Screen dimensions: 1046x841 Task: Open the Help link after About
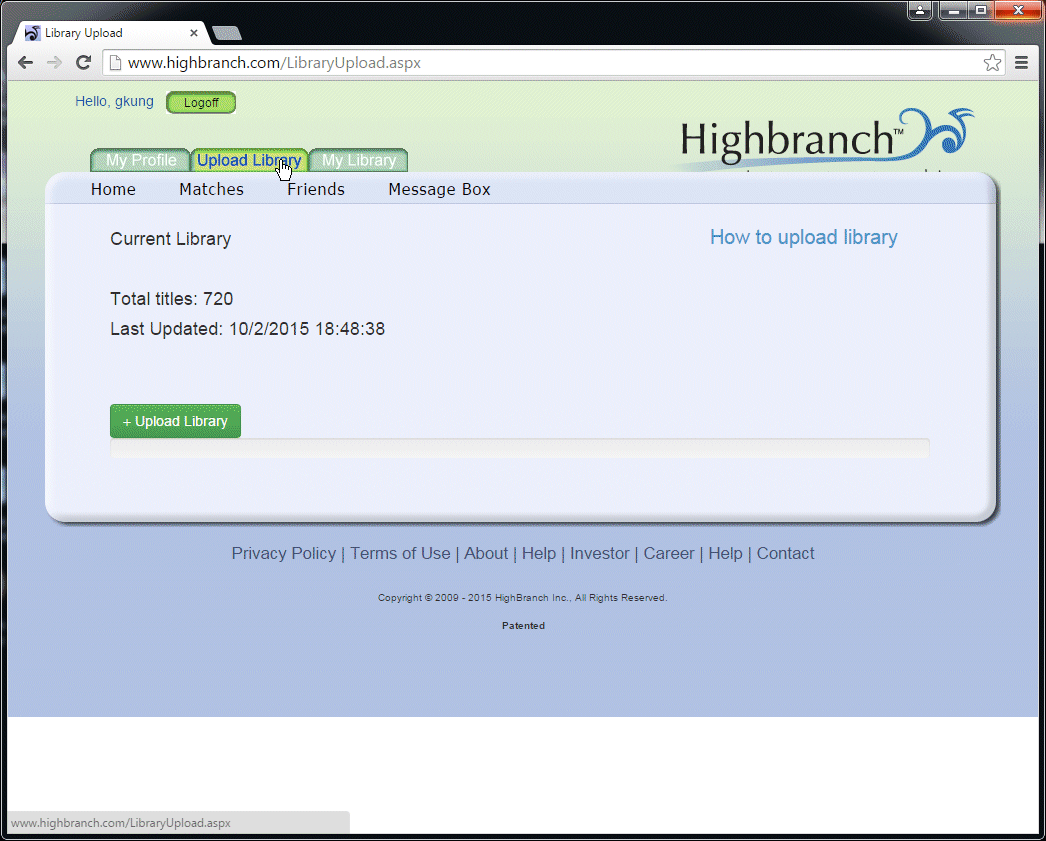click(x=538, y=554)
